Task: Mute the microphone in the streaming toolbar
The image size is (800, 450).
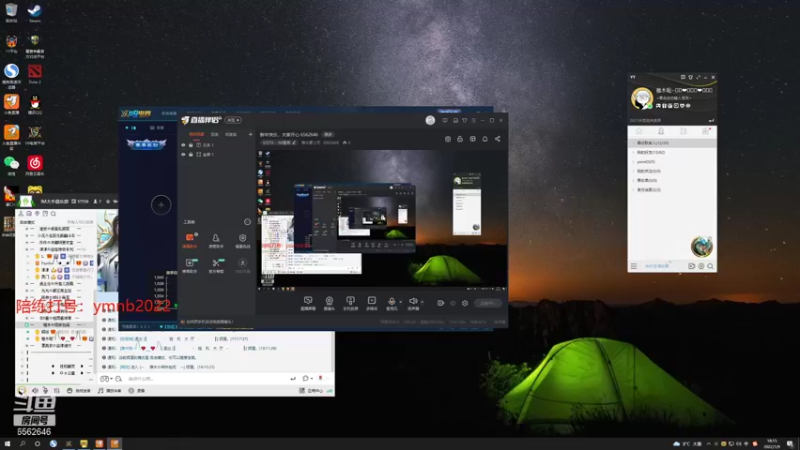Action: click(x=391, y=303)
